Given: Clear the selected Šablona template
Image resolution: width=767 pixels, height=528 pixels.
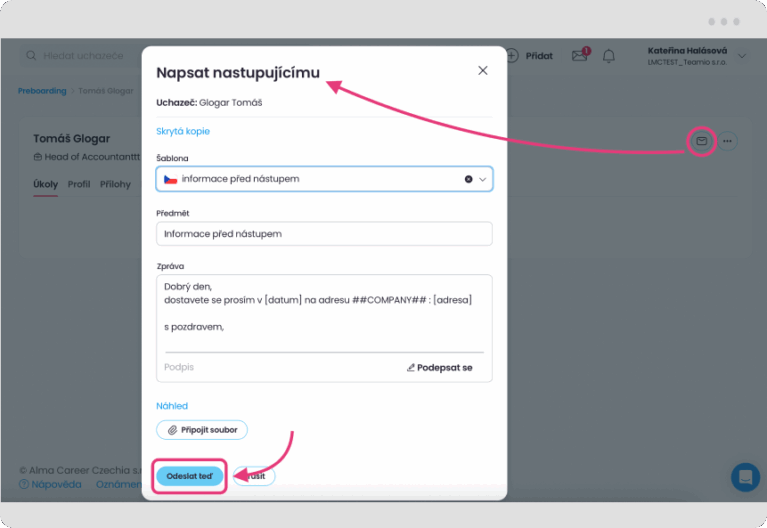Looking at the screenshot, I should (468, 179).
